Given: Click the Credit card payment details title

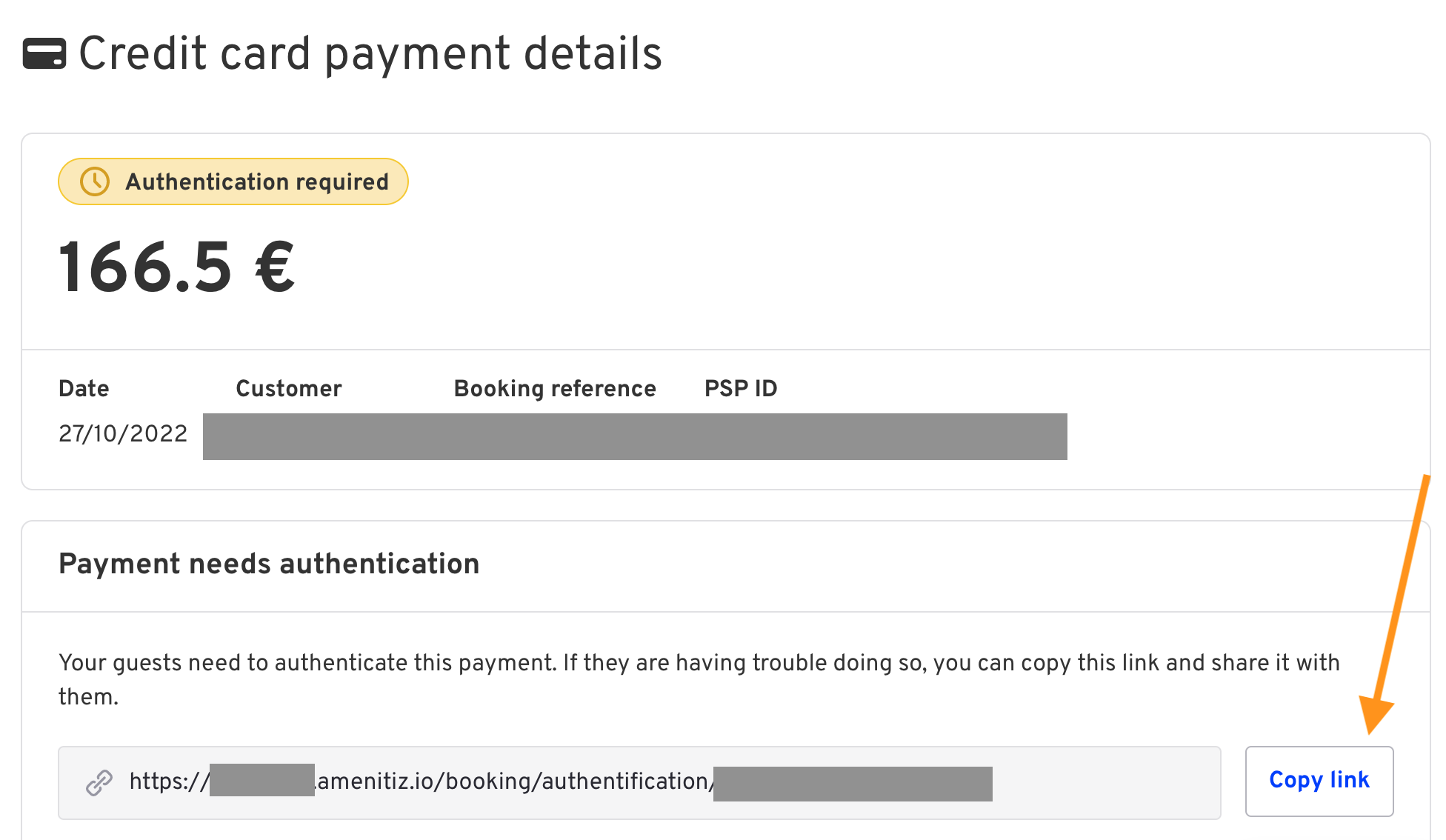Looking at the screenshot, I should 370,53.
